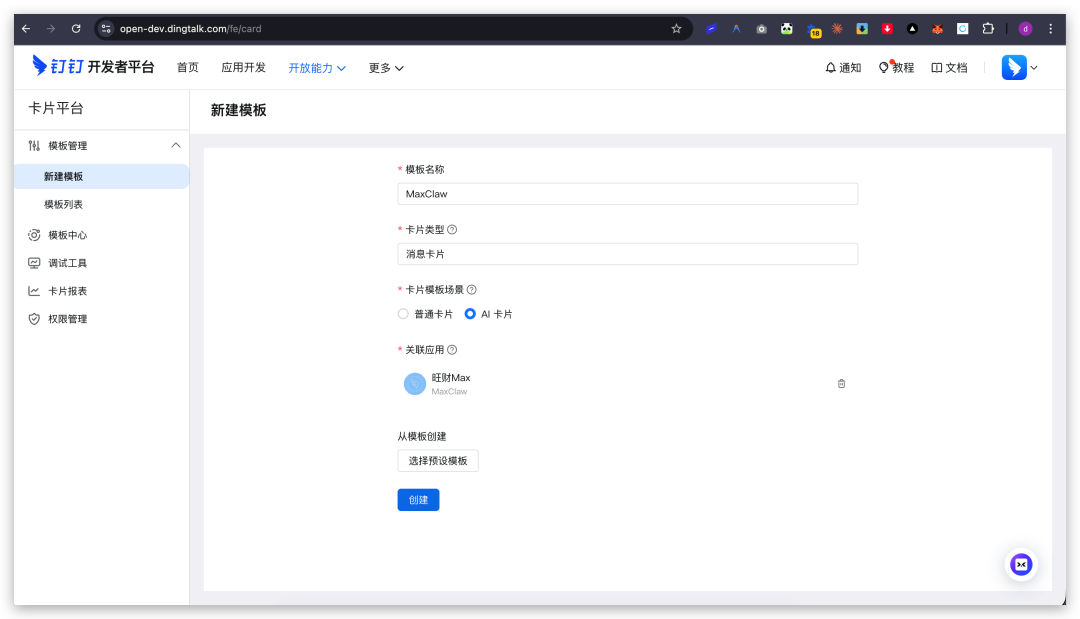Click help icon beside 卡片模板场景
This screenshot has height=619, width=1080.
pyautogui.click(x=472, y=290)
